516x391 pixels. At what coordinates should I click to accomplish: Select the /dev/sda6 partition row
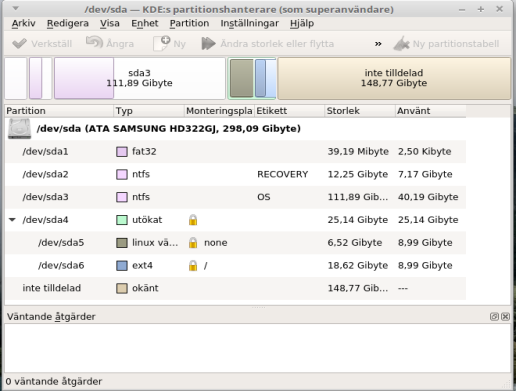235,266
